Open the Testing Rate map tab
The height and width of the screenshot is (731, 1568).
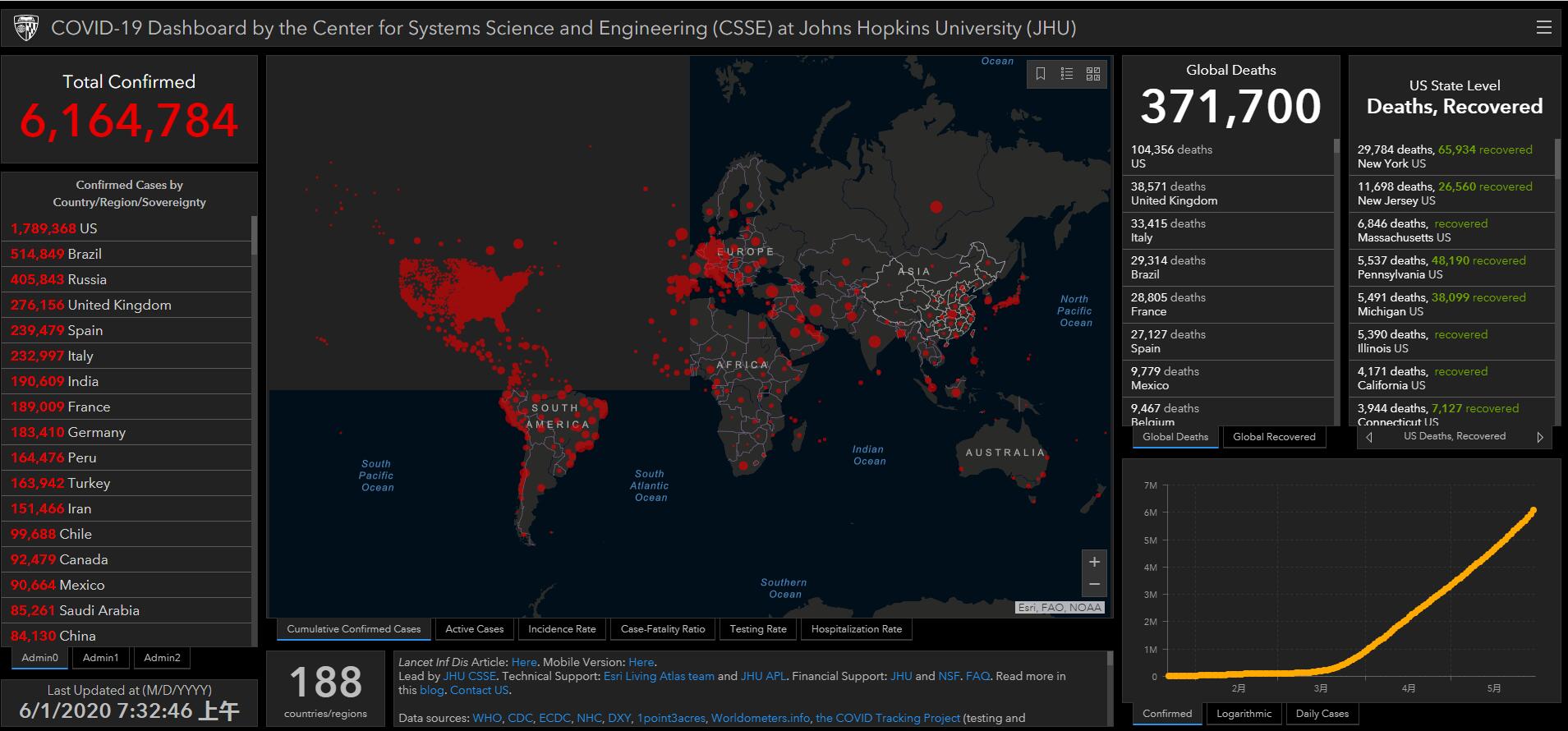757,629
